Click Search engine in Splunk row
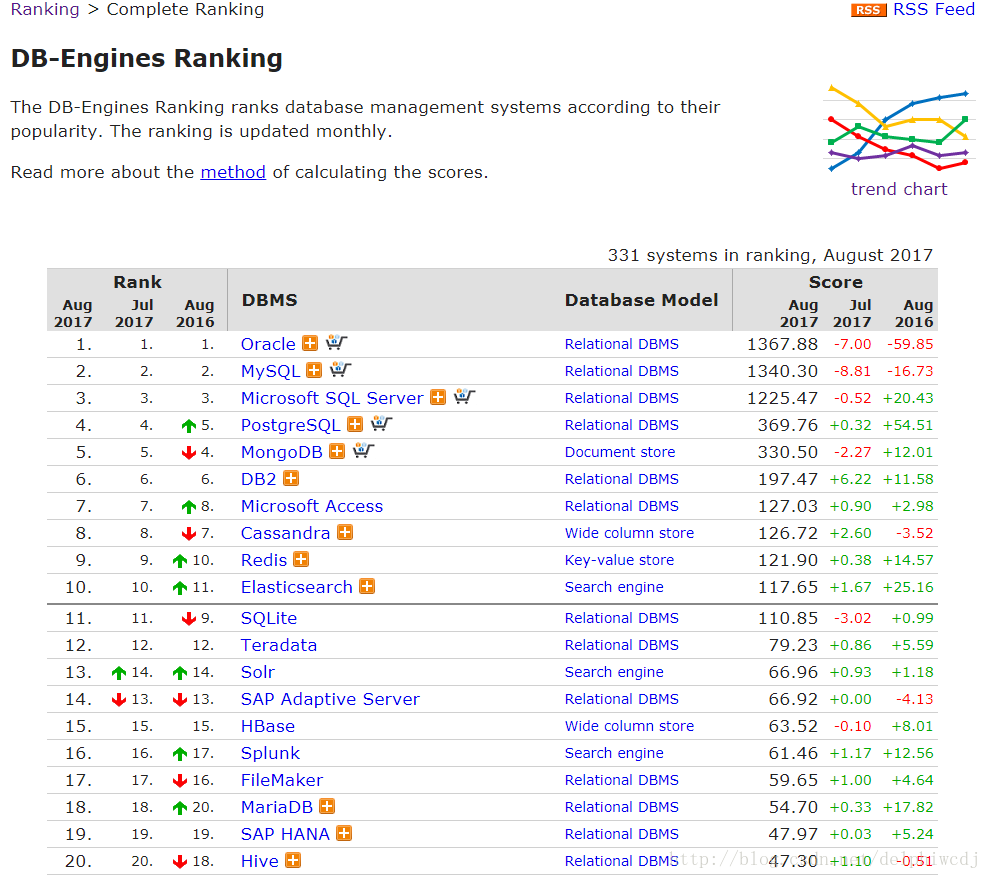This screenshot has width=990, height=879. (x=614, y=753)
